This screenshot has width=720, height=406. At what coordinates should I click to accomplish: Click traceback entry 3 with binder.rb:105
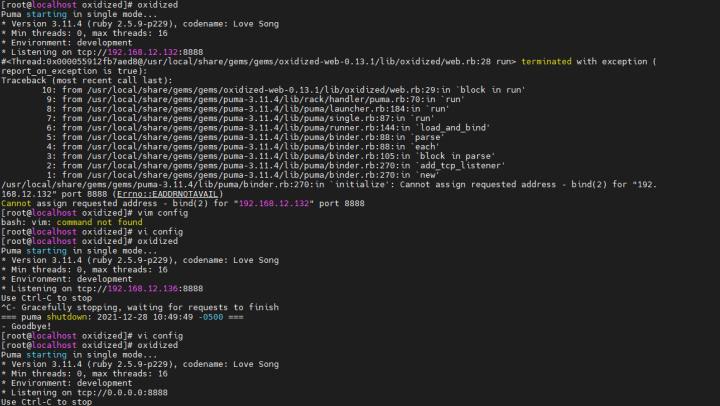click(271, 156)
